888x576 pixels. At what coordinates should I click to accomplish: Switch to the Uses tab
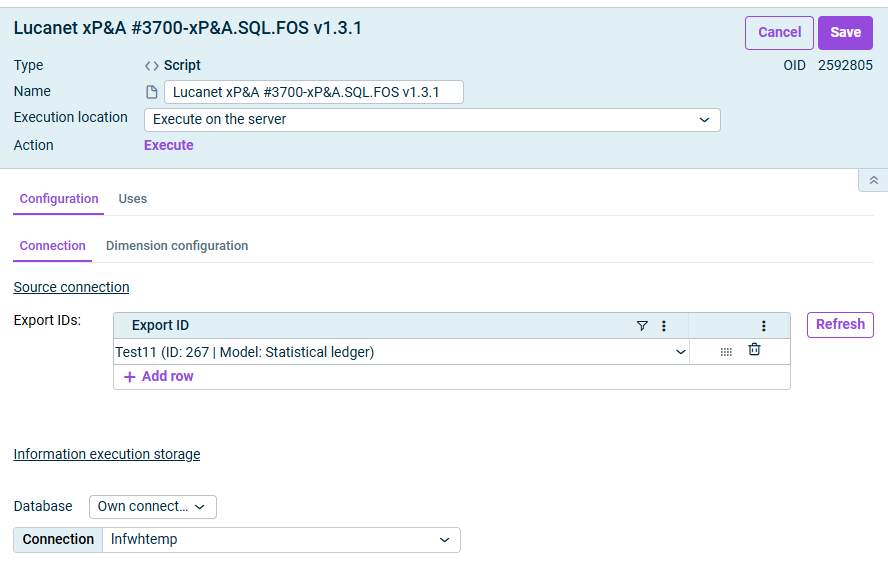(x=133, y=199)
